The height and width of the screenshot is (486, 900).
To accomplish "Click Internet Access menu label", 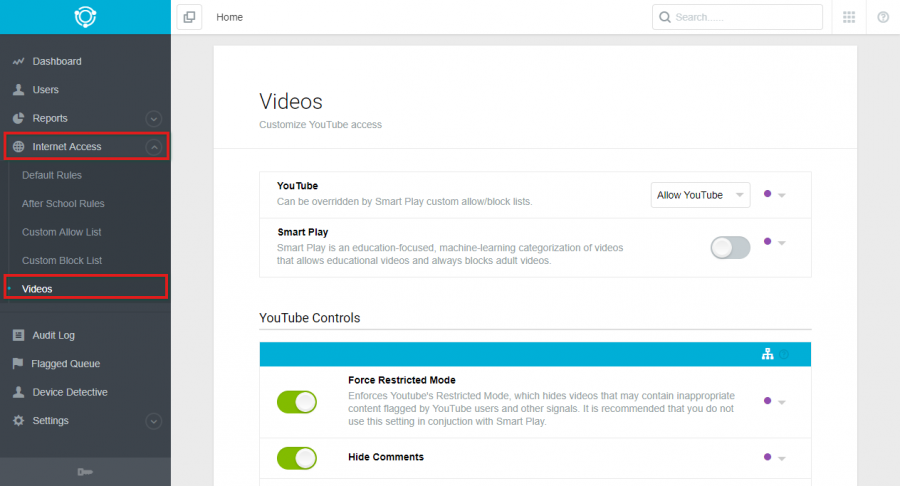I will [x=67, y=146].
